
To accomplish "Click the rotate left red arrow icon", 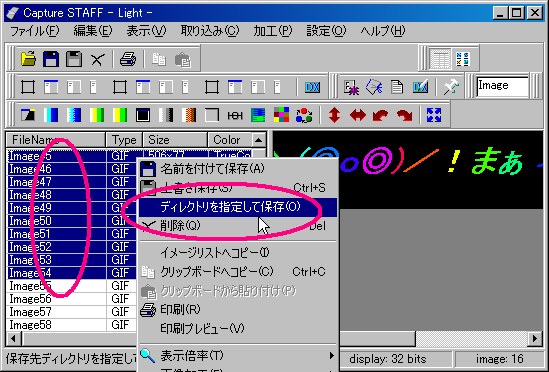I will coord(381,115).
